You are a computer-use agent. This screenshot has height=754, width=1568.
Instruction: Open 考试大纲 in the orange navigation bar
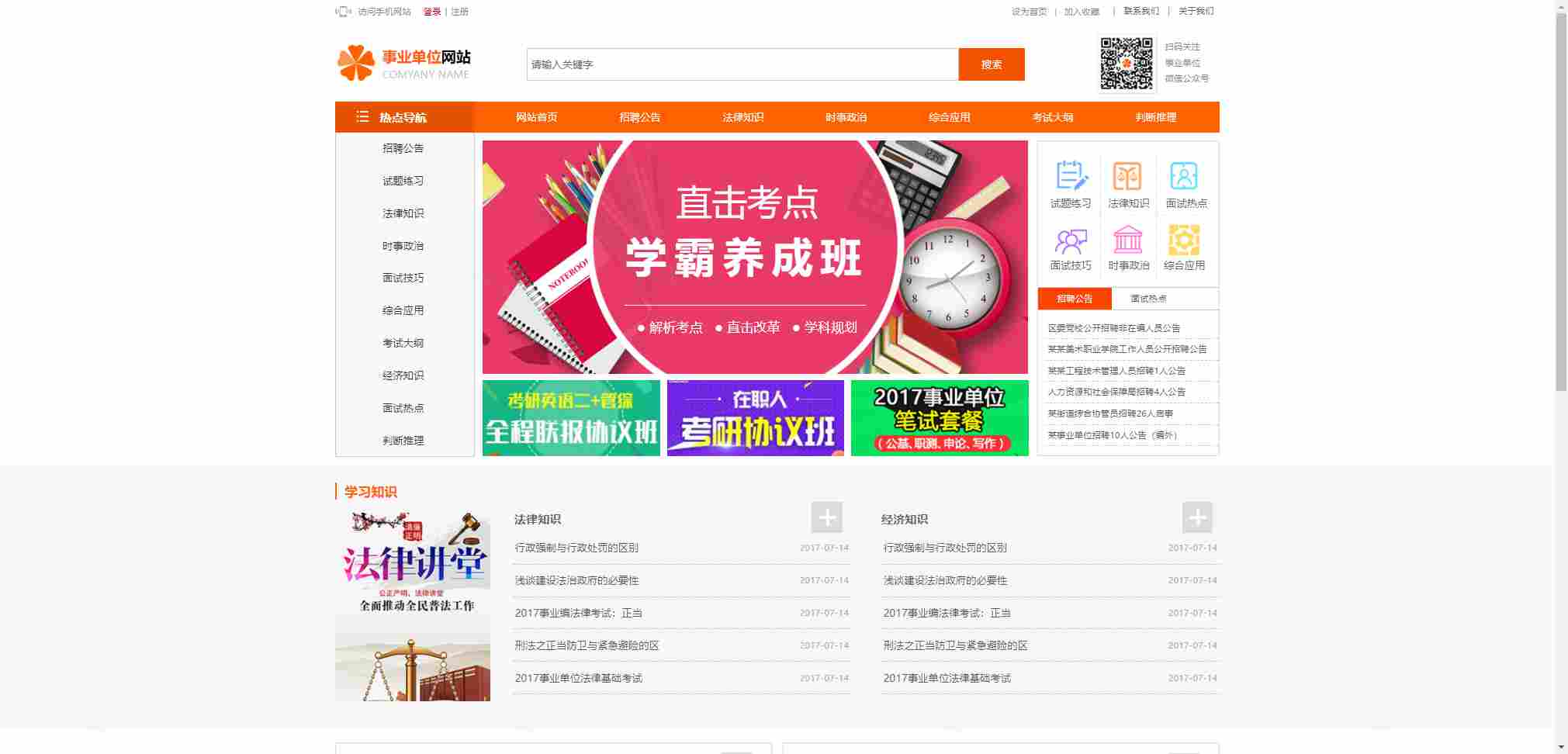tap(1052, 117)
